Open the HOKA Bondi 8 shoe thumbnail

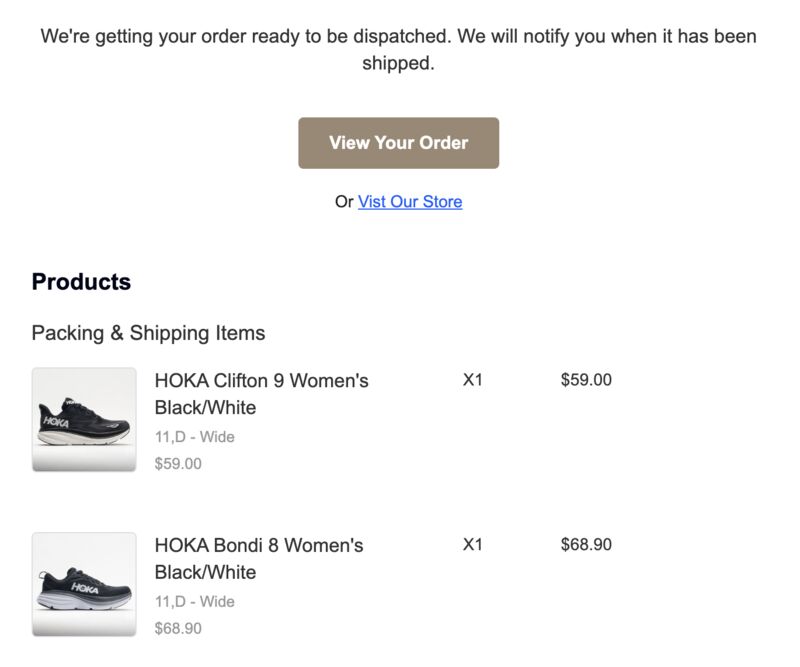click(x=84, y=584)
